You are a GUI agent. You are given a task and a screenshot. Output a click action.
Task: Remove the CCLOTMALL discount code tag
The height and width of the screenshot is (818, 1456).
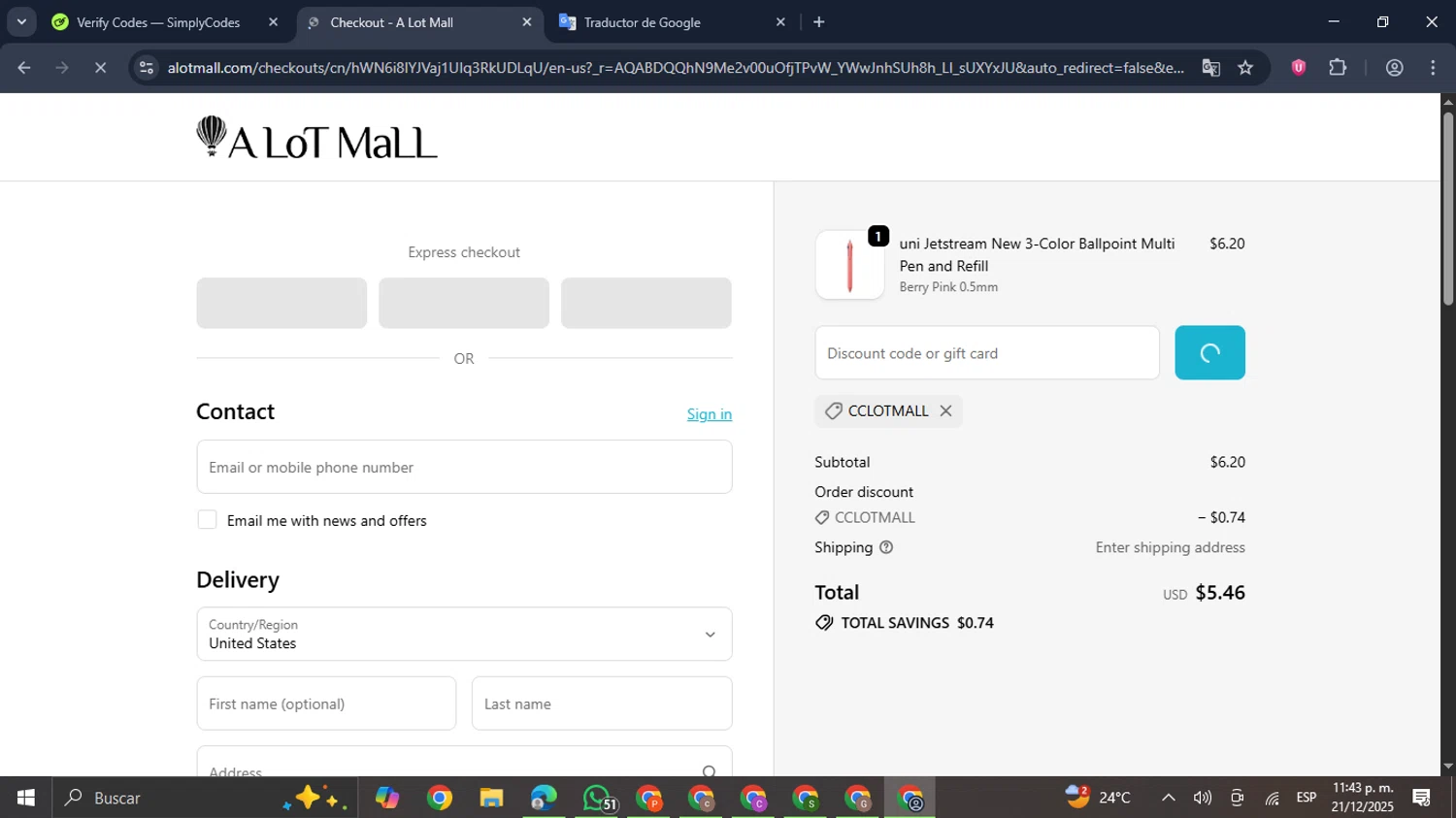pyautogui.click(x=945, y=411)
